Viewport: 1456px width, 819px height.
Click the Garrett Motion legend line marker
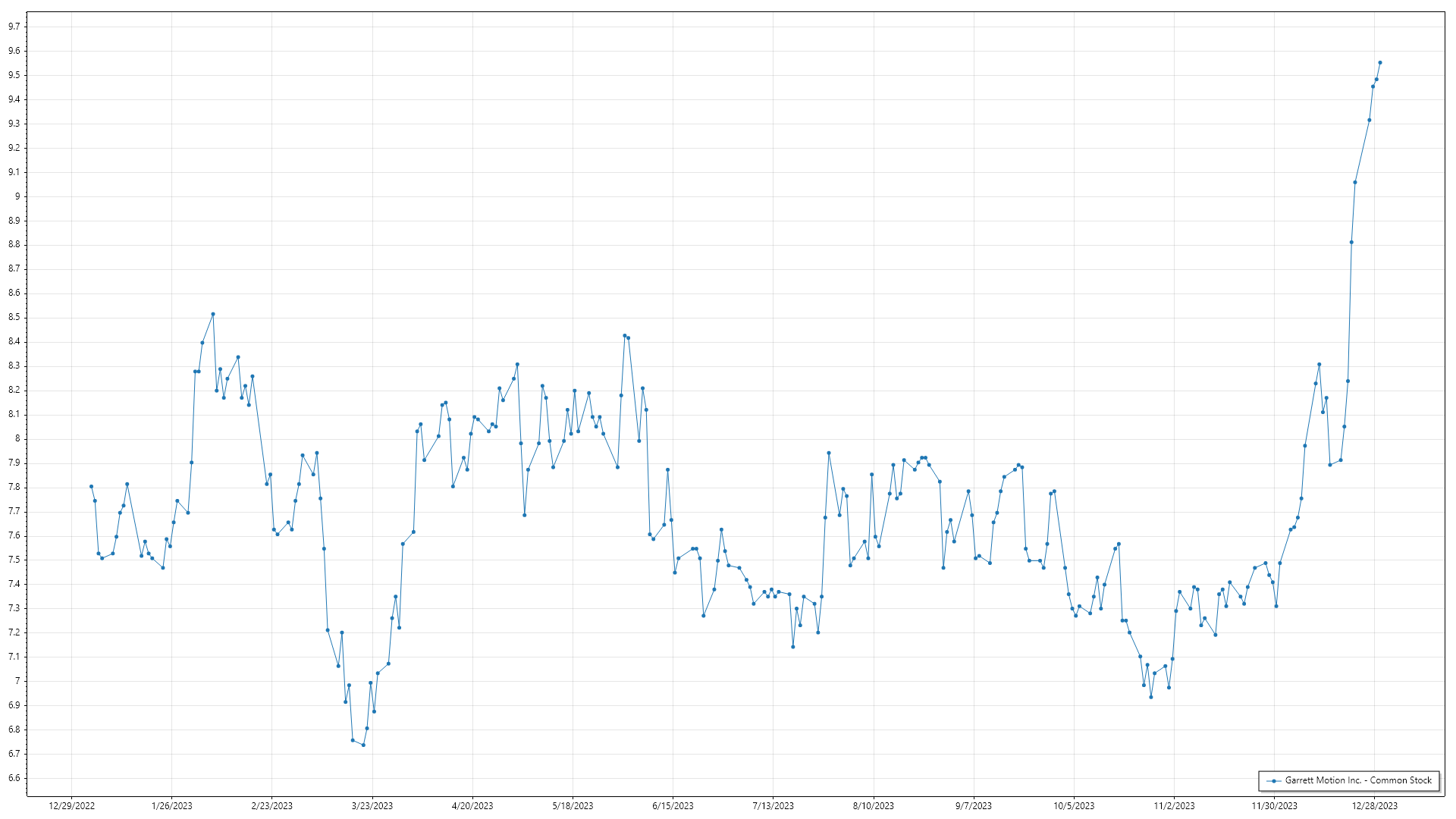(1273, 780)
